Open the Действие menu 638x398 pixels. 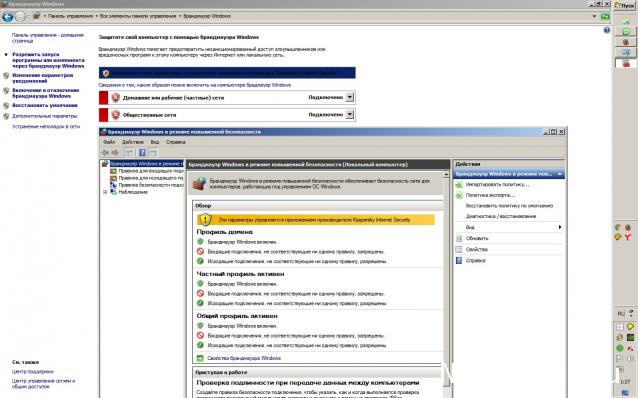[x=133, y=142]
